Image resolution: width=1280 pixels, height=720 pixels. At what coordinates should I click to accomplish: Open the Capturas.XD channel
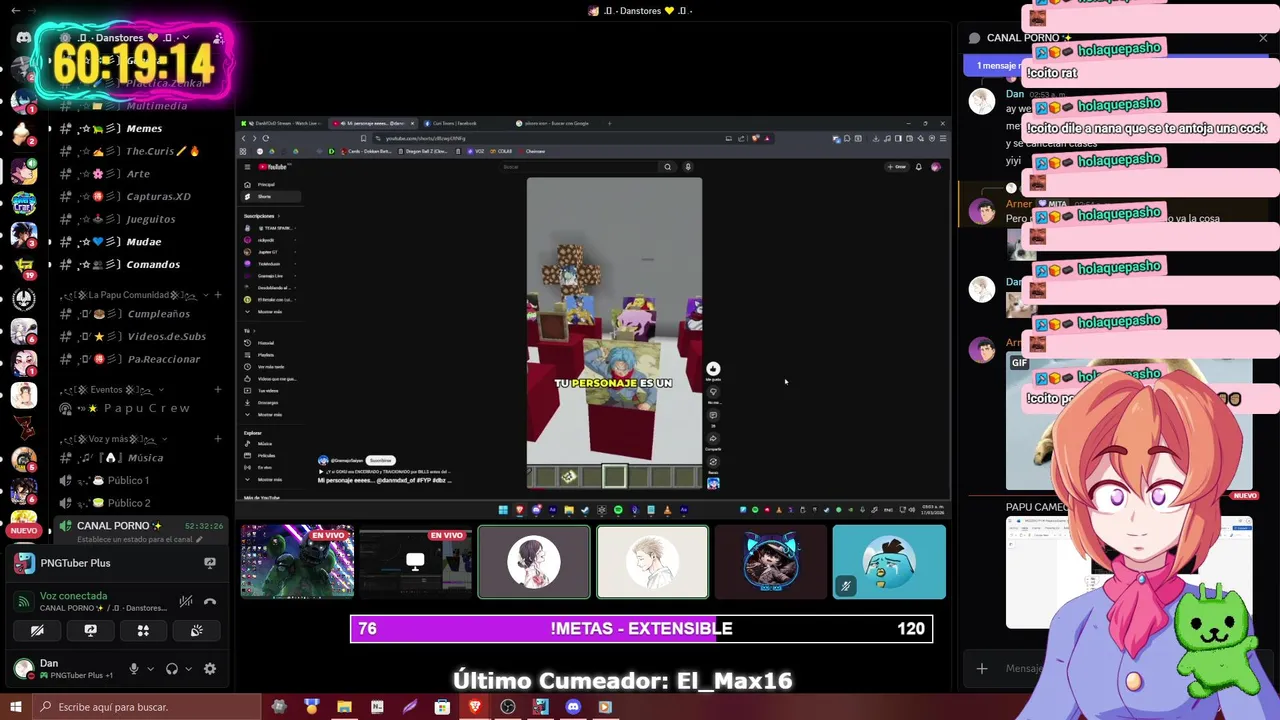click(x=144, y=196)
